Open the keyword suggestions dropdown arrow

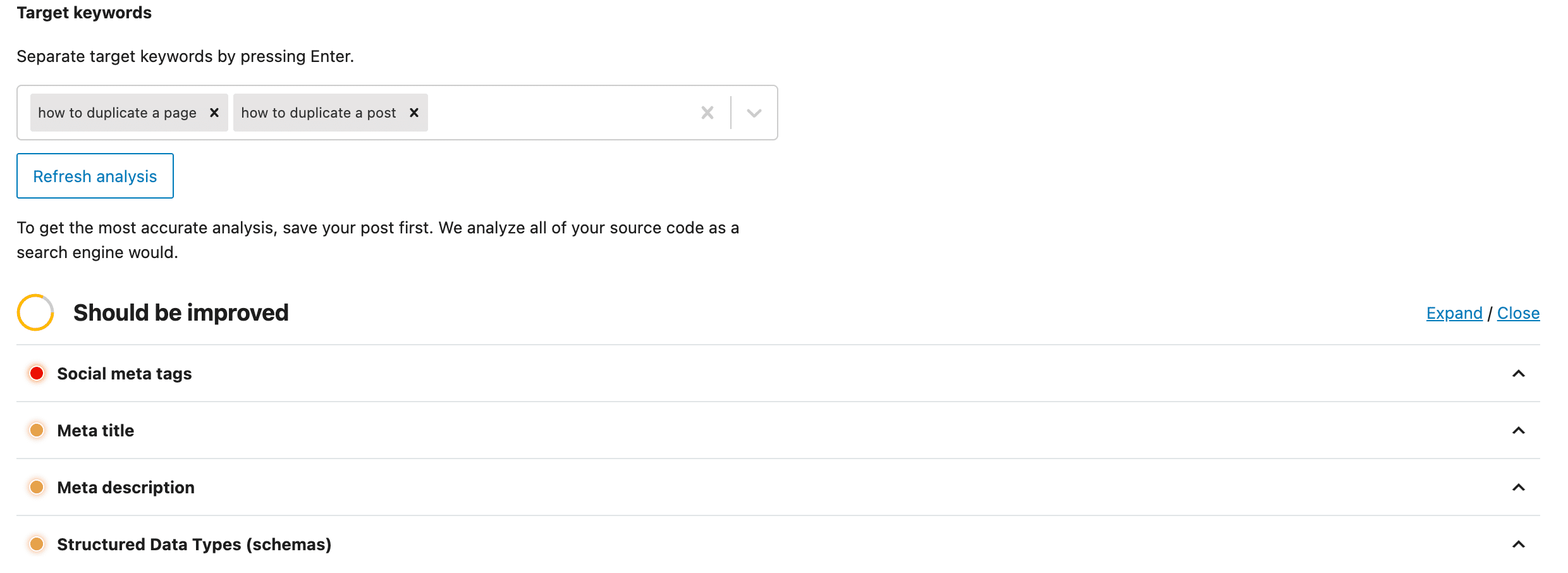(x=753, y=113)
